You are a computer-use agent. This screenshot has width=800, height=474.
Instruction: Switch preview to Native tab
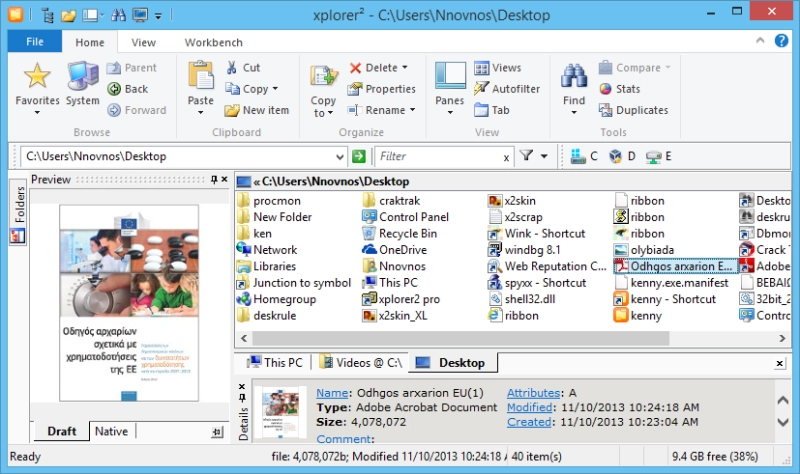[x=111, y=432]
